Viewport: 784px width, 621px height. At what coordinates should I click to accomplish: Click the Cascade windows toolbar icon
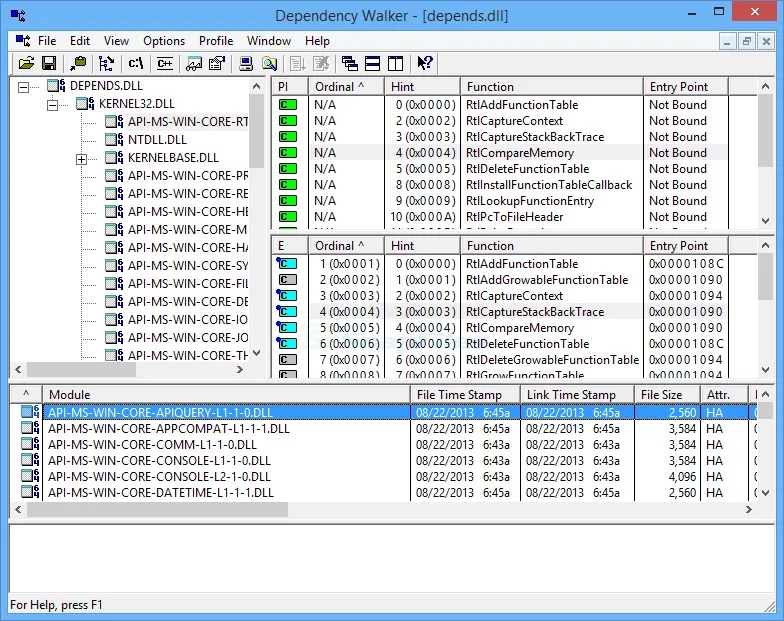pyautogui.click(x=350, y=64)
